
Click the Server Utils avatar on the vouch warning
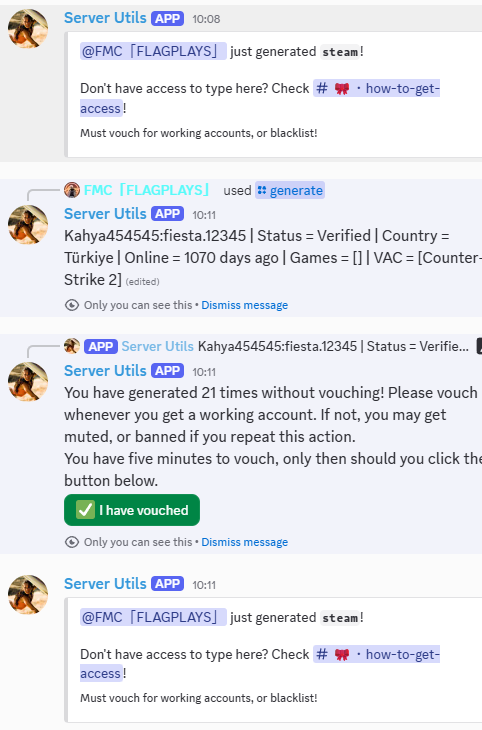click(x=28, y=382)
